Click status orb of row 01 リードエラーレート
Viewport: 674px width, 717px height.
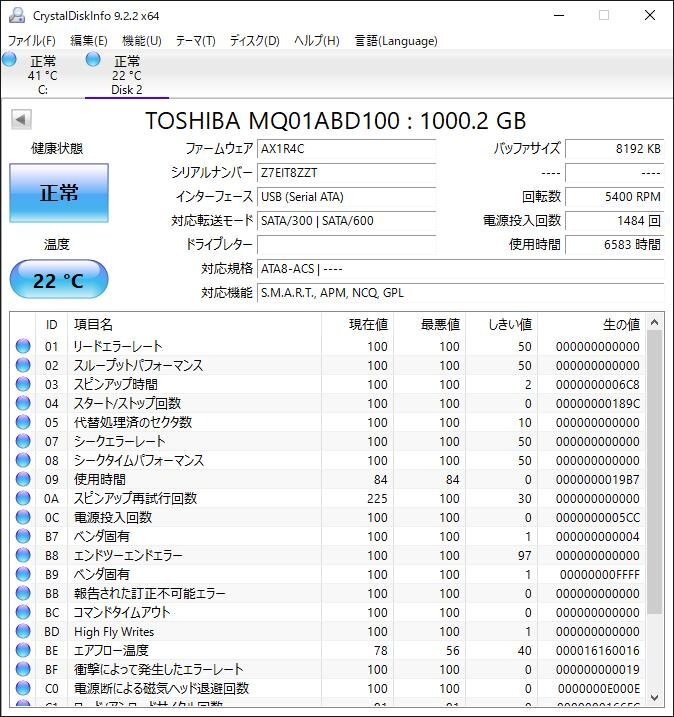23,346
